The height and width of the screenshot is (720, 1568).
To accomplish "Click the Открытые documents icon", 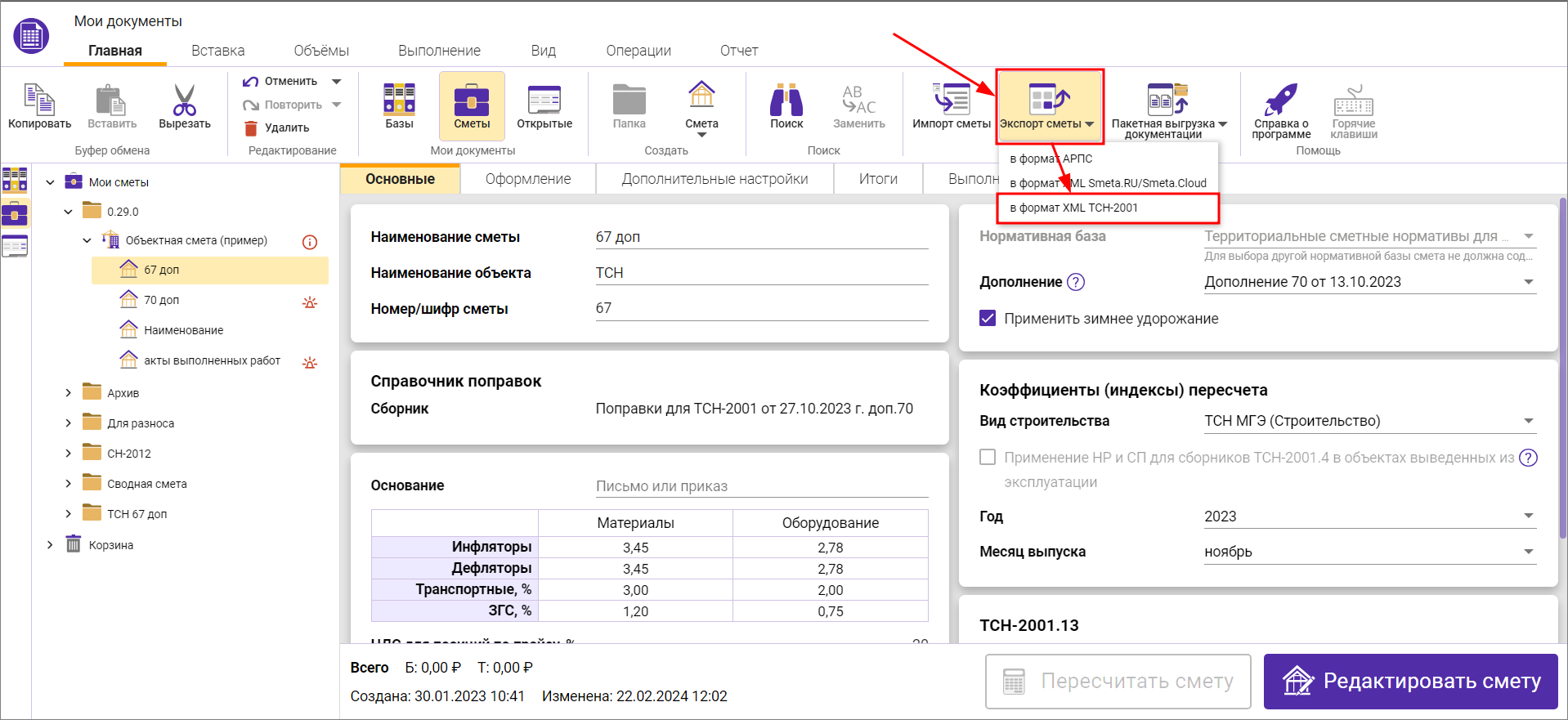I will pyautogui.click(x=544, y=101).
